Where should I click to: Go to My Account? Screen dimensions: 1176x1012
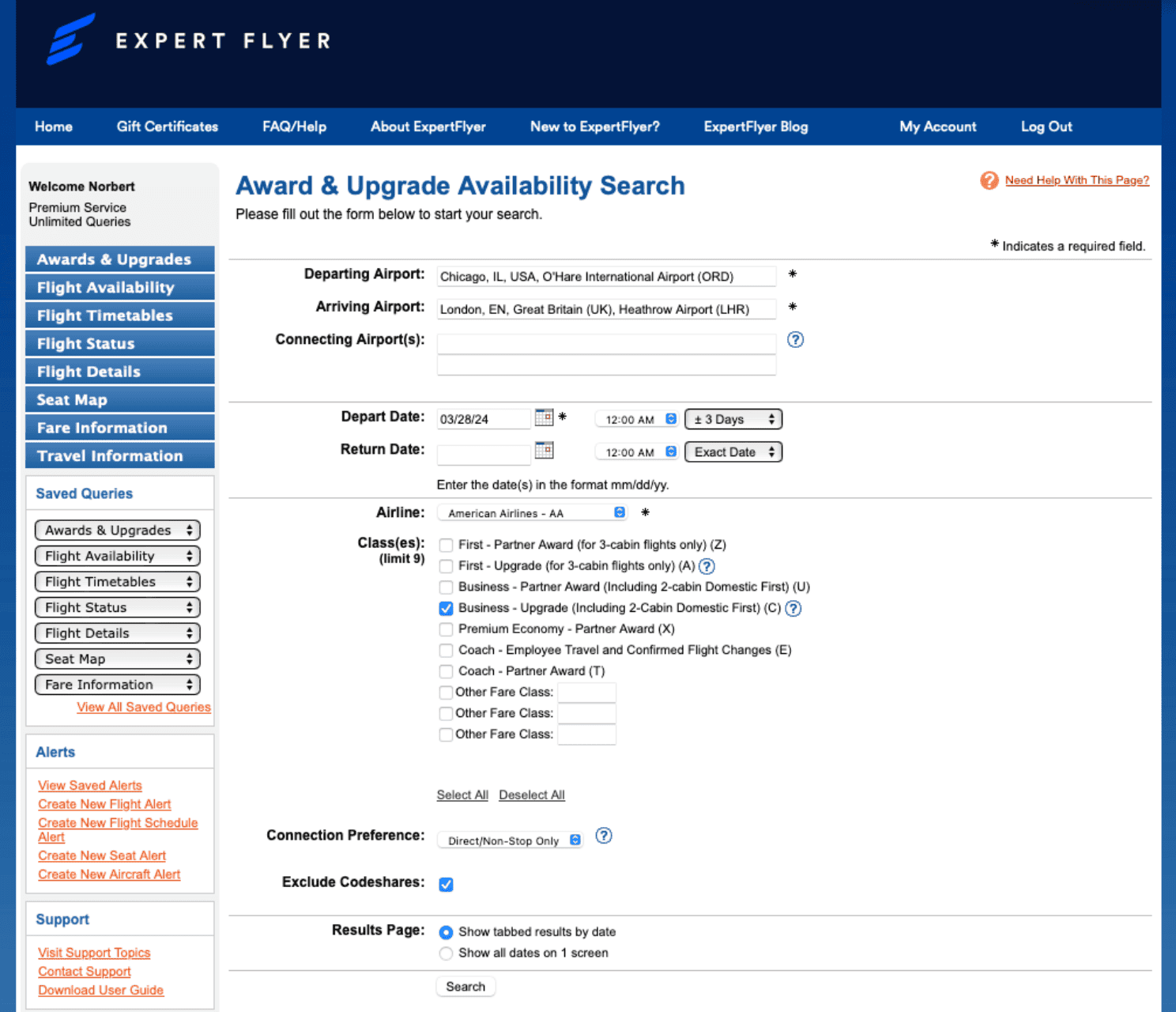pyautogui.click(x=937, y=126)
